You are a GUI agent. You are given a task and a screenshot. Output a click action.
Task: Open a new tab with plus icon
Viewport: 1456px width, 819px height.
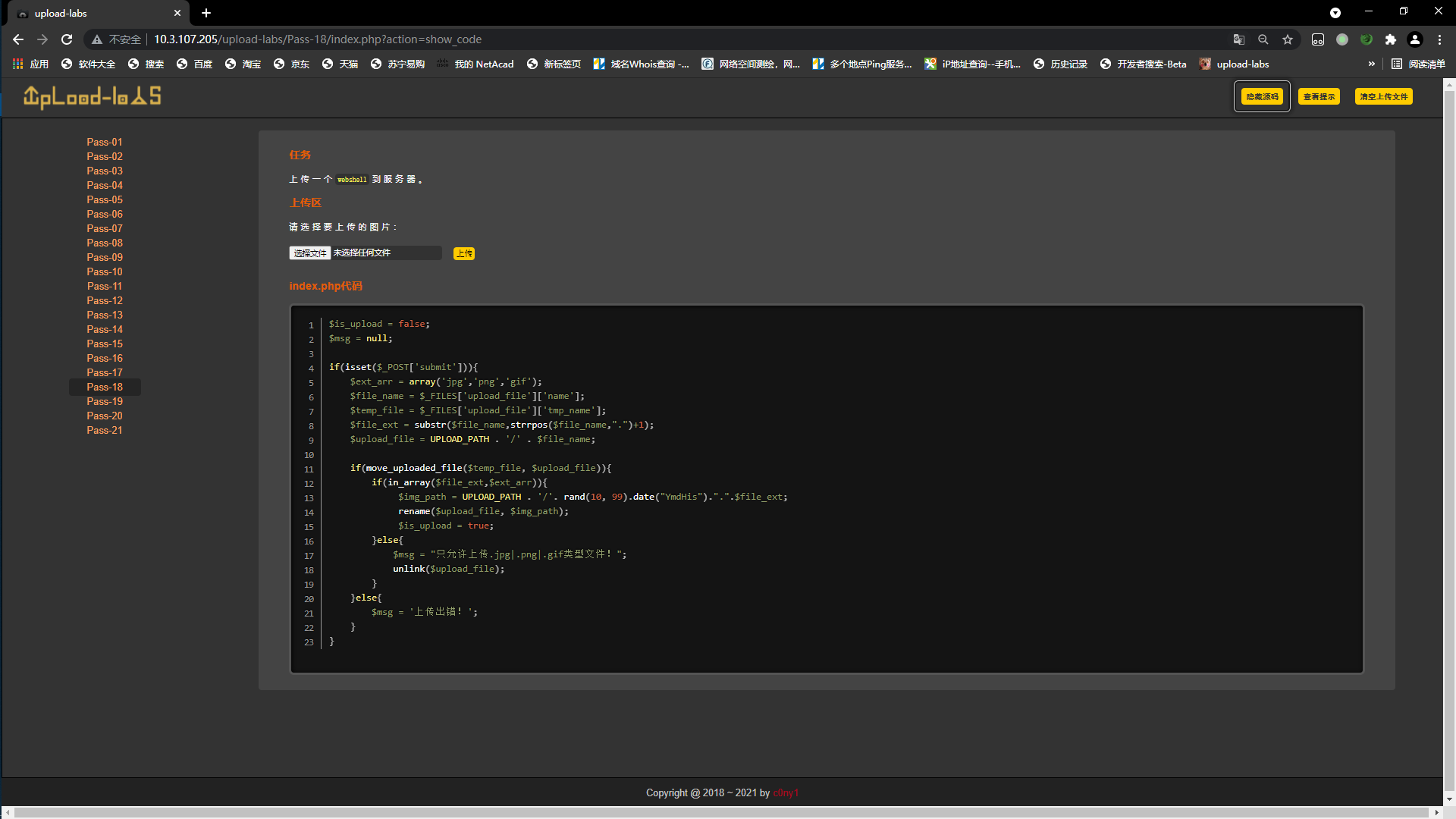tap(206, 13)
